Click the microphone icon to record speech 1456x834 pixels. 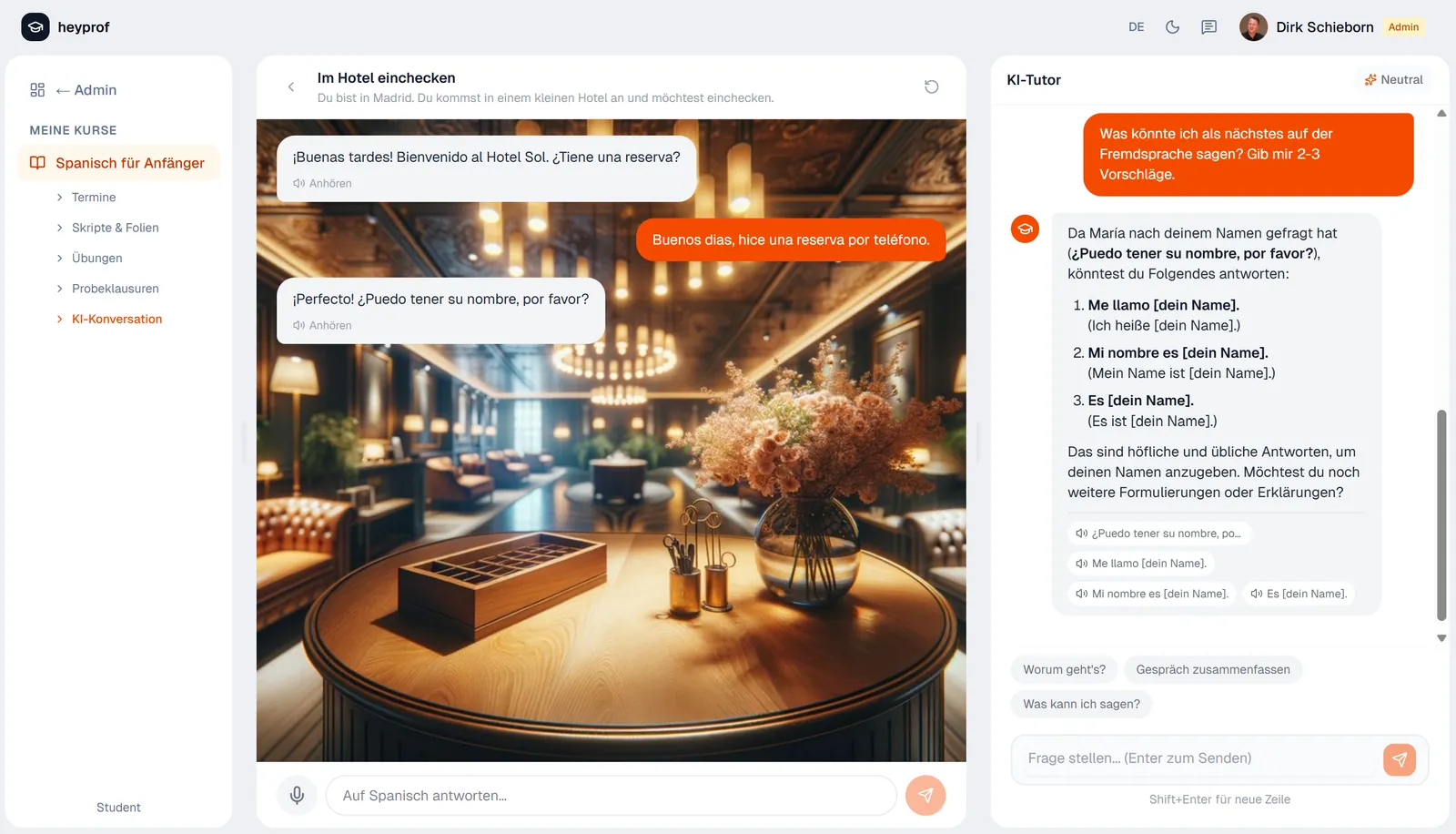click(297, 796)
